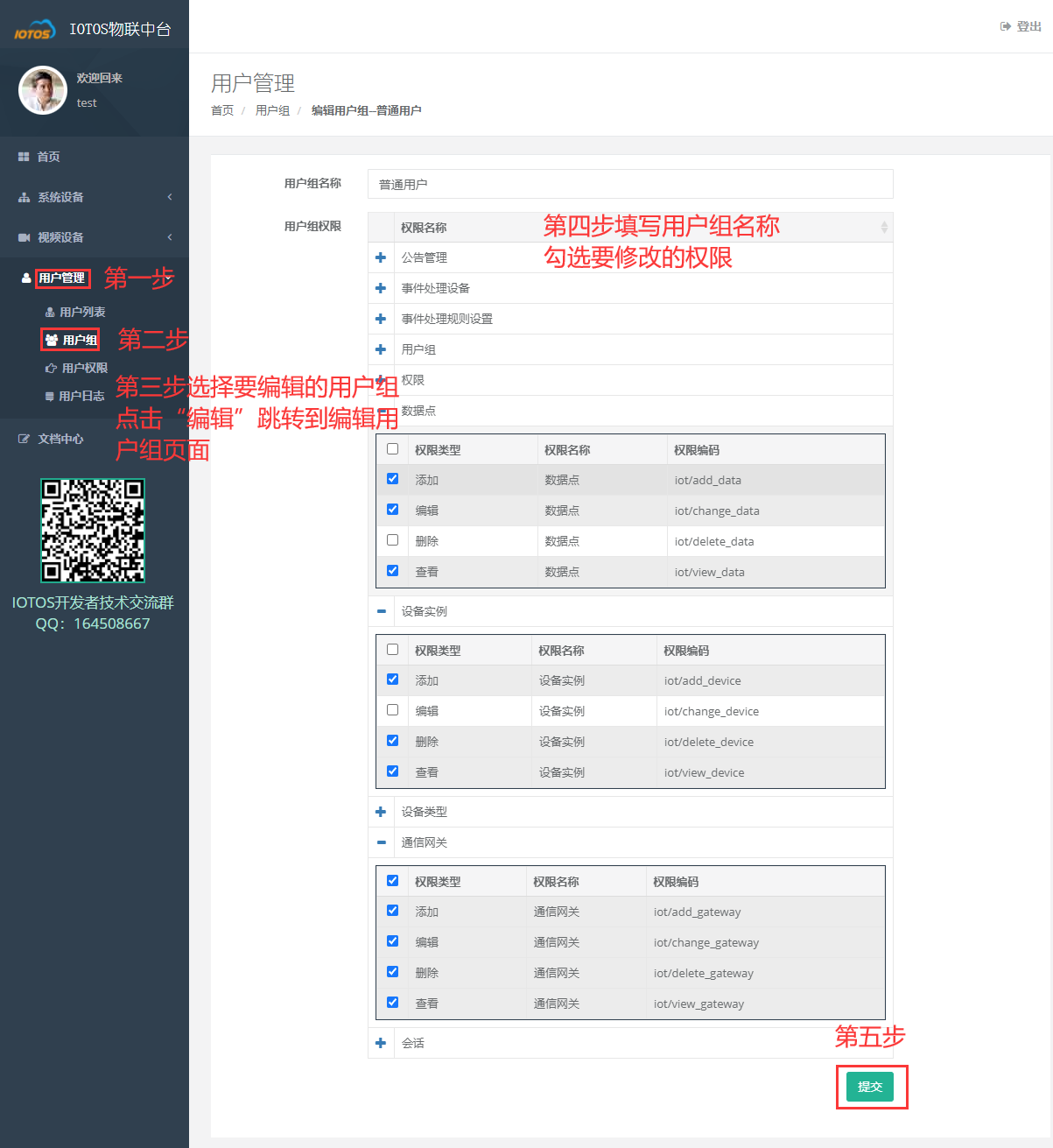This screenshot has width=1053, height=1148.
Task: Expand the 公告管理 permission group
Action: pyautogui.click(x=381, y=257)
